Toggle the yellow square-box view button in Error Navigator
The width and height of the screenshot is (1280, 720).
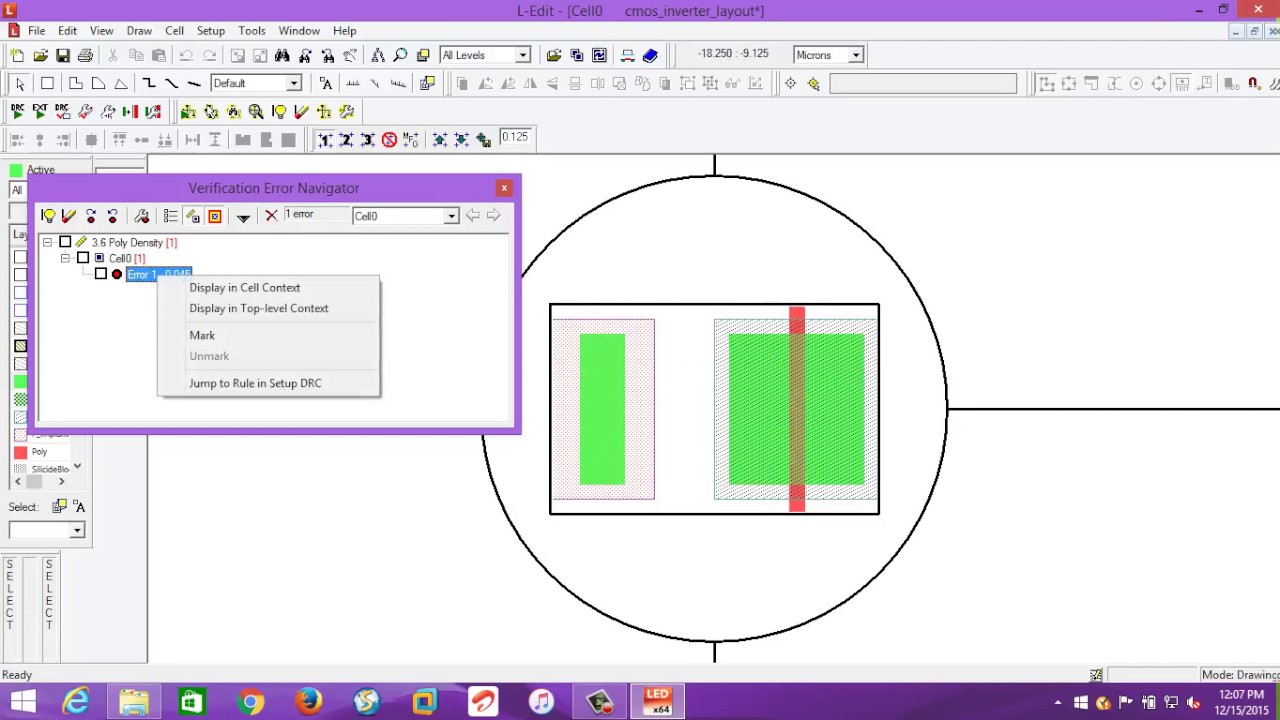tap(214, 216)
